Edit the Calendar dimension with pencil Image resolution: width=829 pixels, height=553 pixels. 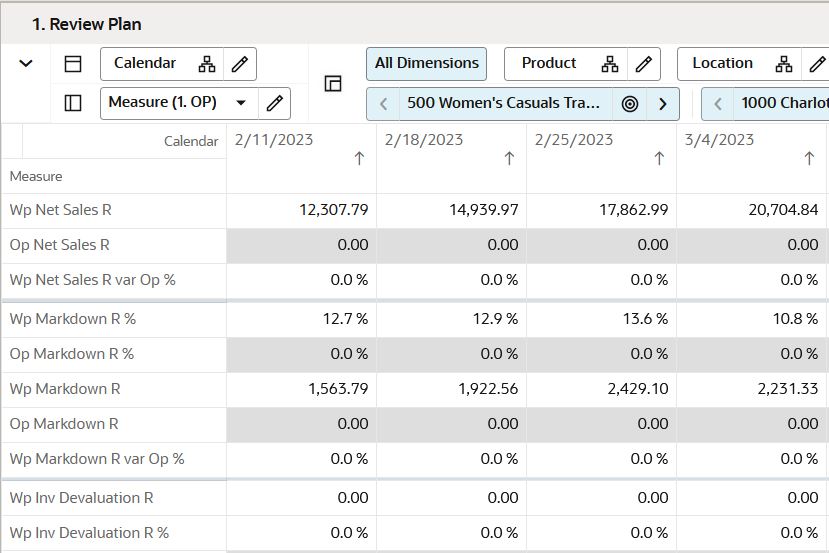tap(240, 64)
